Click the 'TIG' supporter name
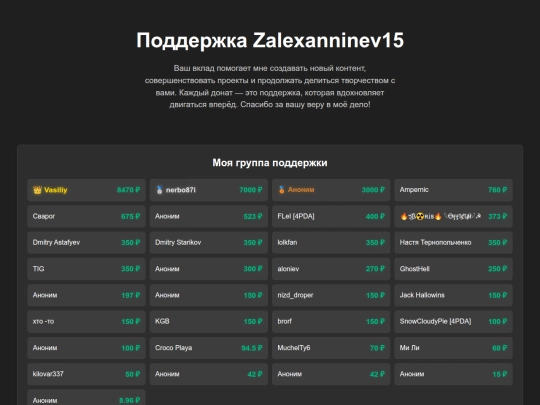The width and height of the screenshot is (540, 405). (x=38, y=269)
